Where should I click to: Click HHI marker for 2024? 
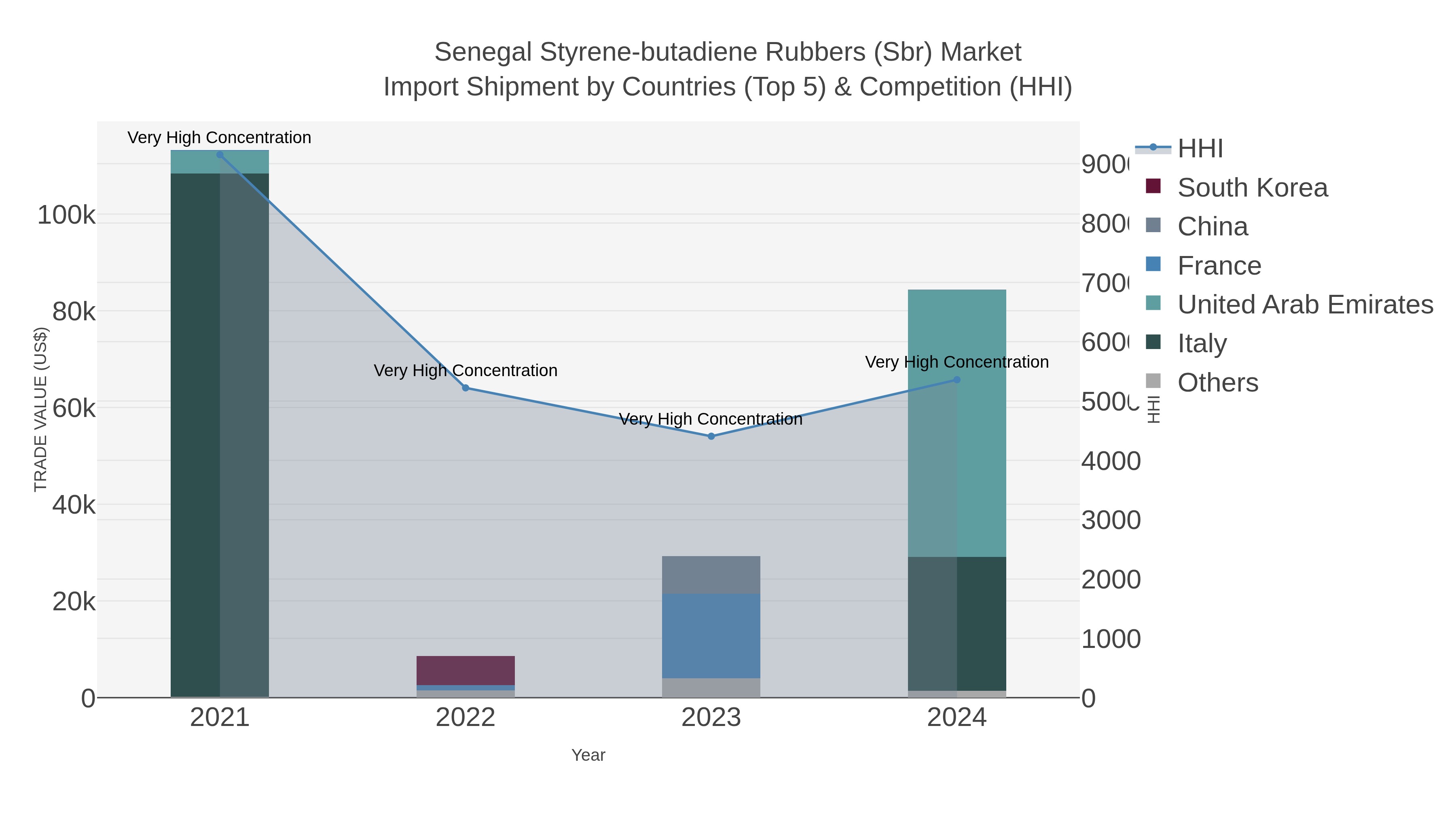[957, 381]
